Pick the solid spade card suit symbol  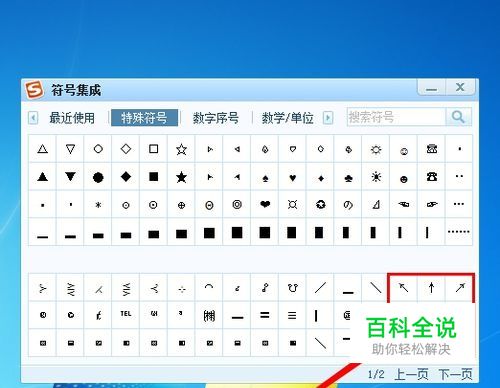tap(265, 177)
